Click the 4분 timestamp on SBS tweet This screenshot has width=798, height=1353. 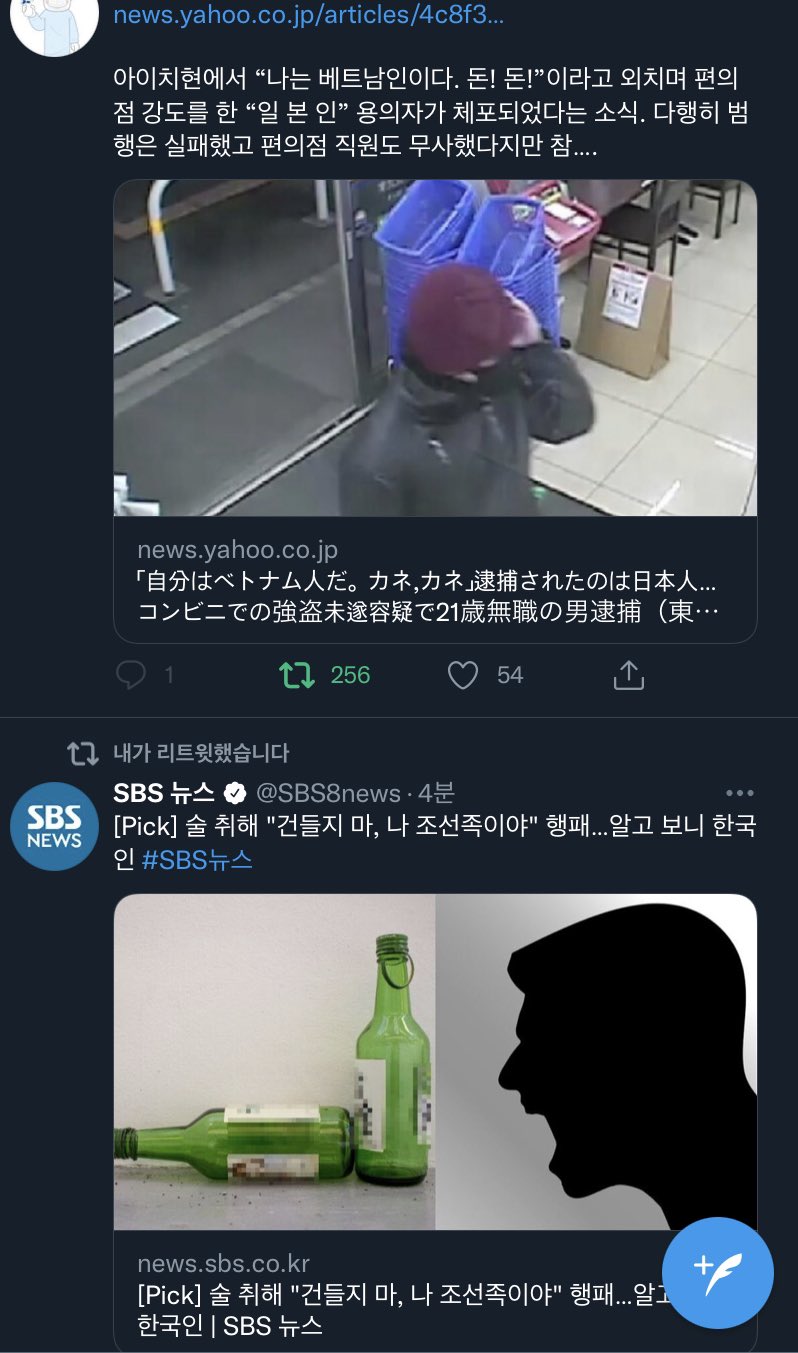pyautogui.click(x=436, y=794)
